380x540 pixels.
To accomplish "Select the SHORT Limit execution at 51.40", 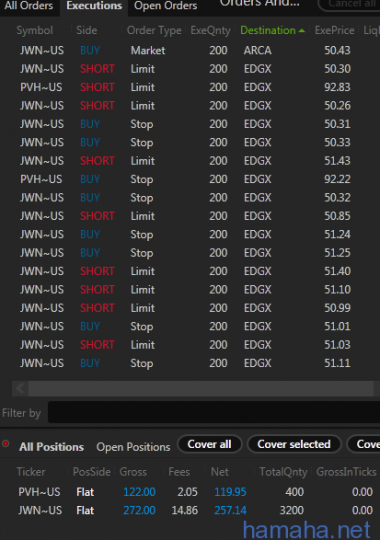I will coord(190,271).
